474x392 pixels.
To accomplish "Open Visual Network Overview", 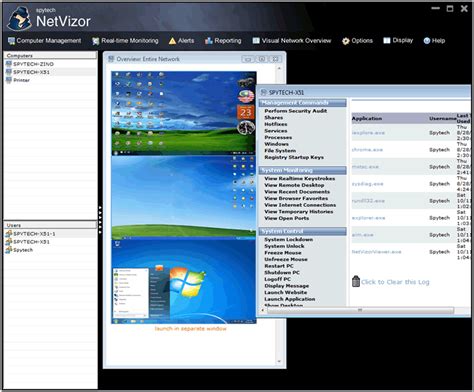I will pyautogui.click(x=292, y=41).
